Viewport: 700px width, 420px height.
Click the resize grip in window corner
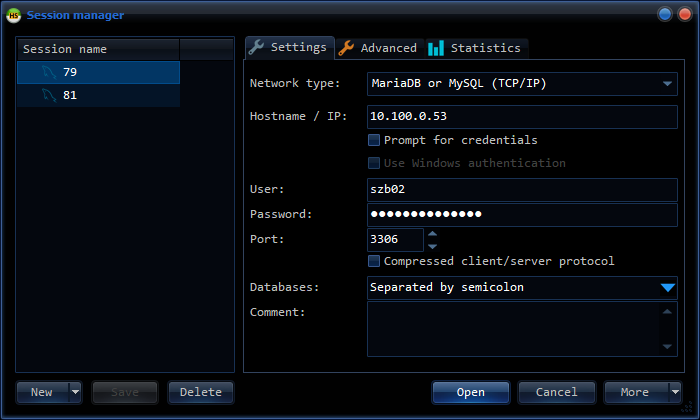pyautogui.click(x=687, y=407)
